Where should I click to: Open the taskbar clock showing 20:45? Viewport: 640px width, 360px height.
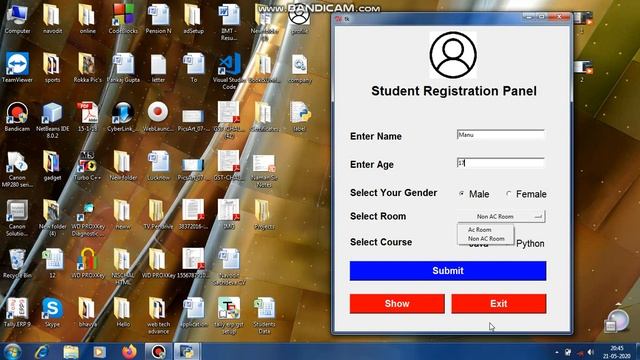pyautogui.click(x=617, y=352)
